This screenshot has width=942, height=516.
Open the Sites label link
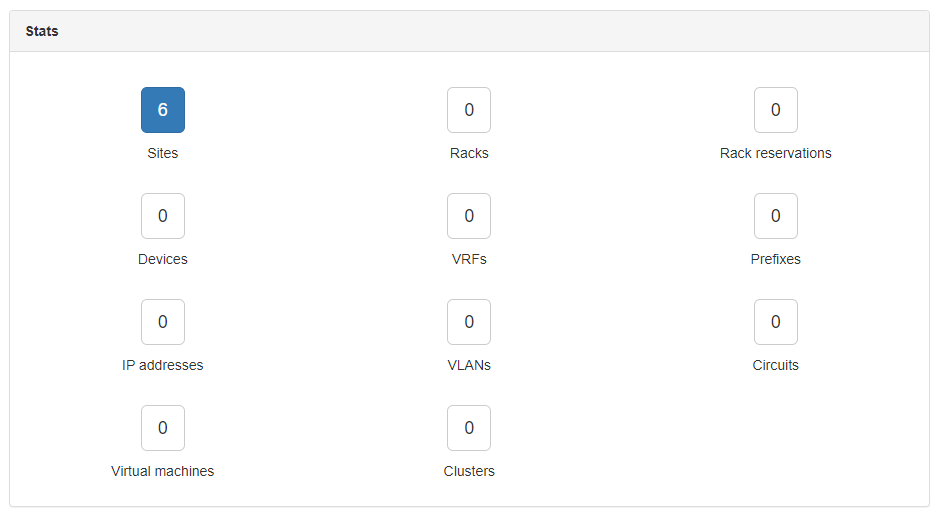[163, 154]
